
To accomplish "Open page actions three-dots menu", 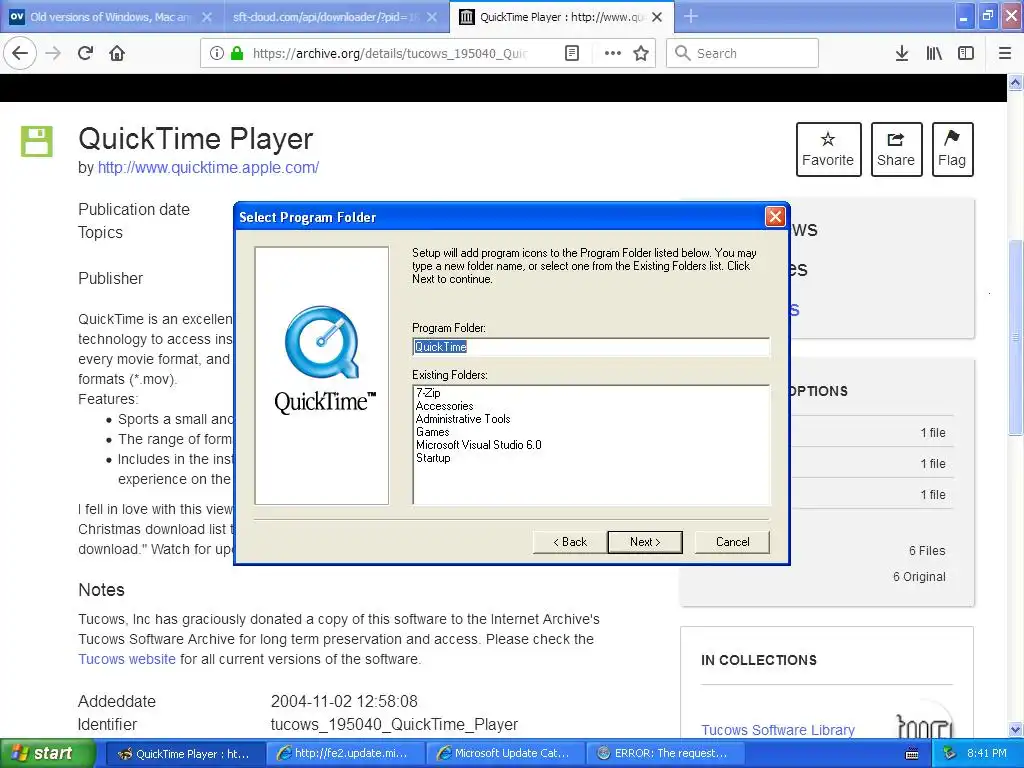I will pyautogui.click(x=612, y=53).
